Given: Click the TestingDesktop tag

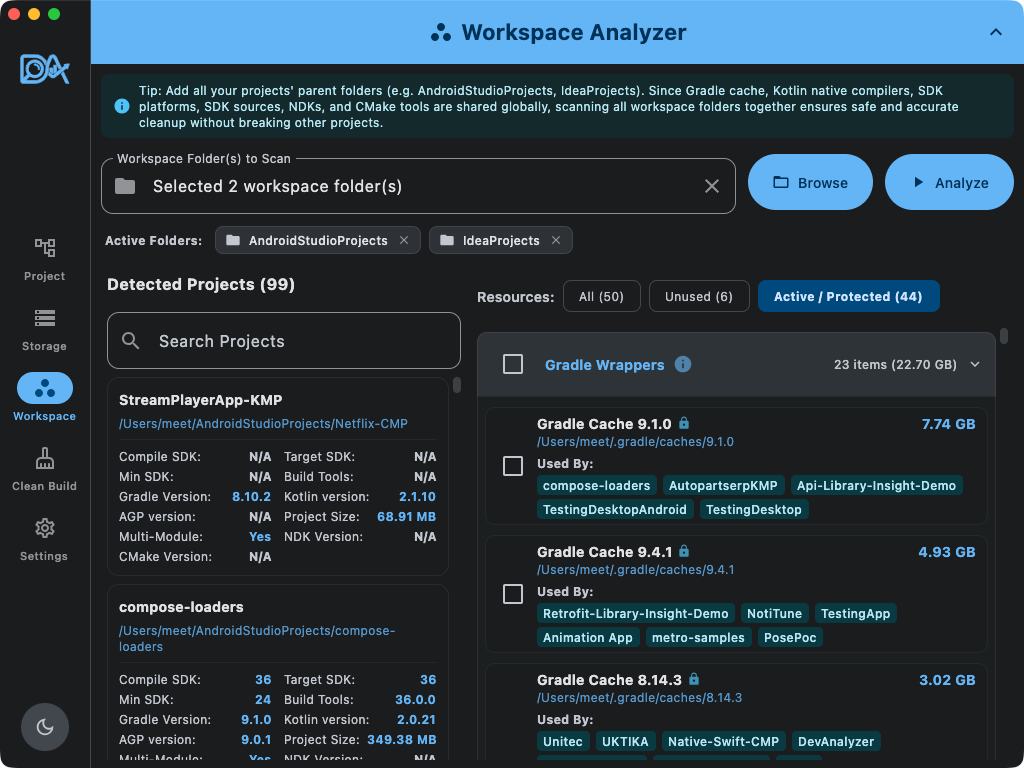Looking at the screenshot, I should coord(754,509).
